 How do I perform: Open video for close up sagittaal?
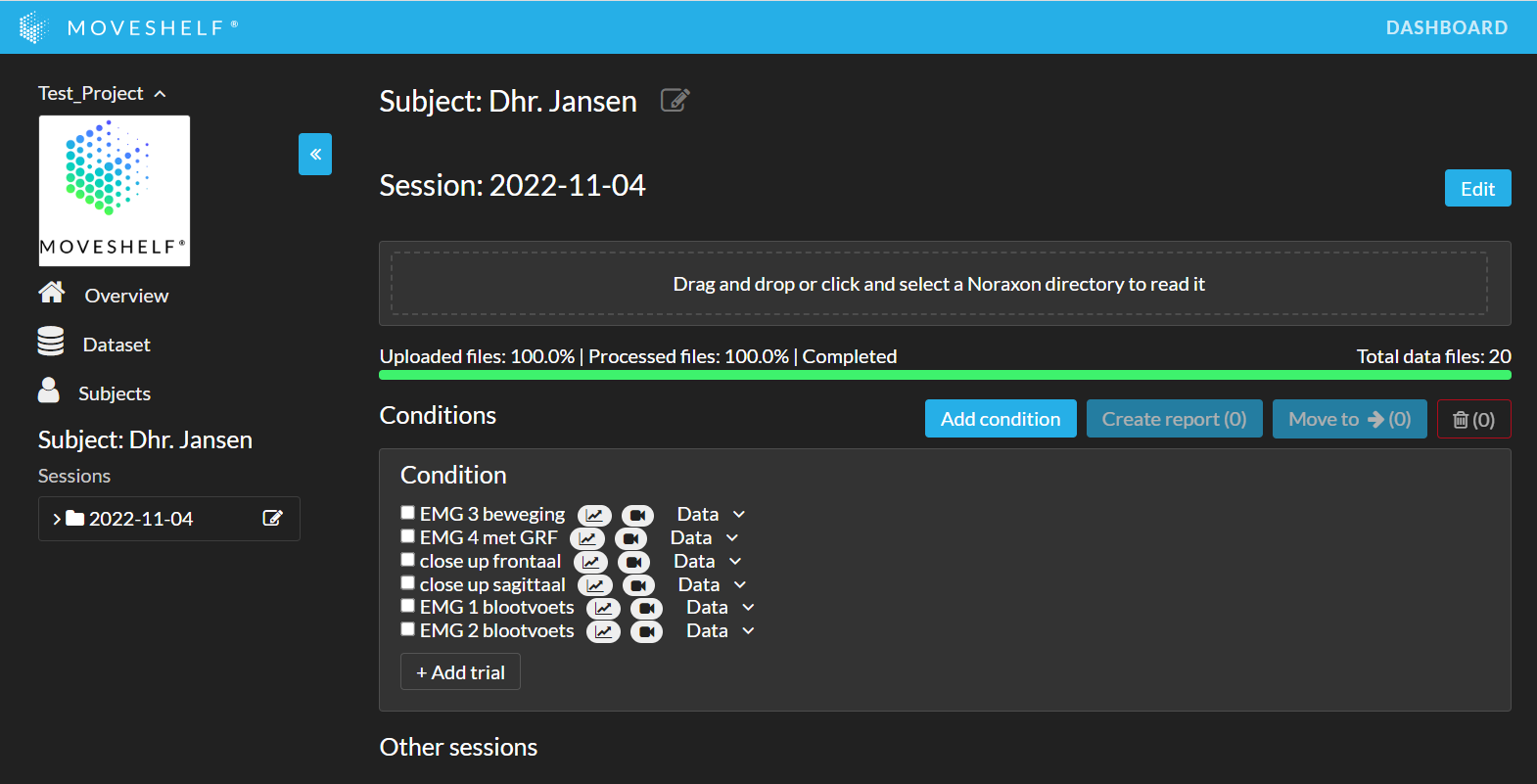point(638,586)
